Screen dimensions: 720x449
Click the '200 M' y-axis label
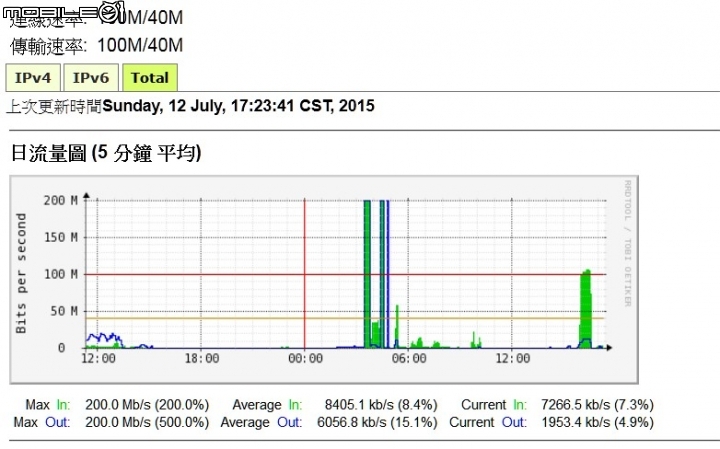click(61, 200)
